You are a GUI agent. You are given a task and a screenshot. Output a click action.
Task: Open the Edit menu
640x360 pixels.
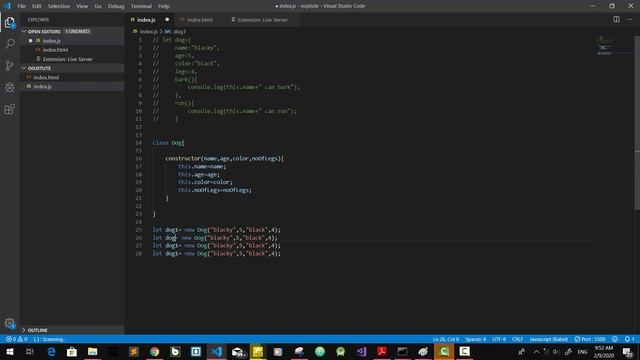[37, 6]
